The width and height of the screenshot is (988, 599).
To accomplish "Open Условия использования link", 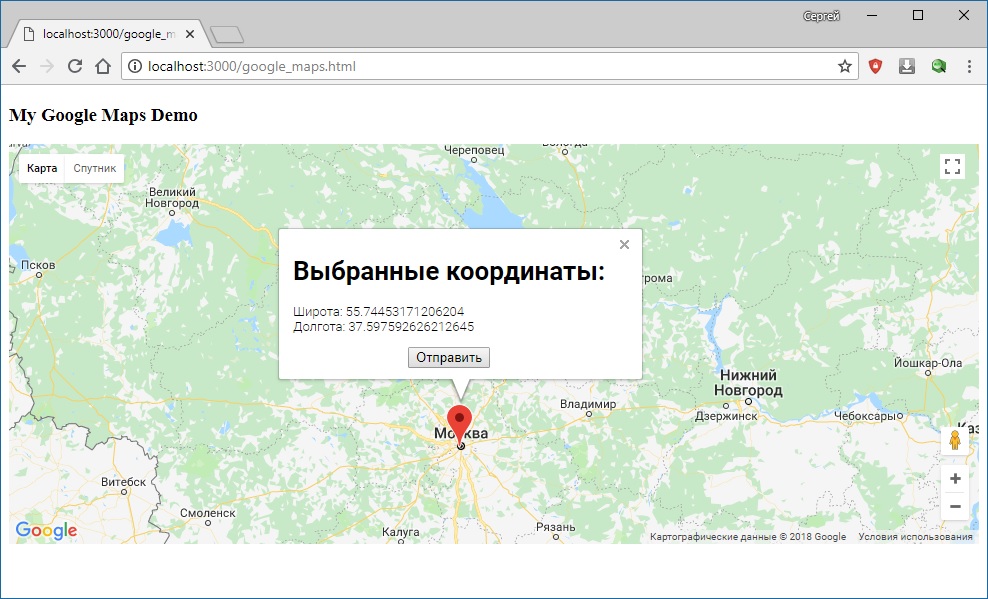I will pyautogui.click(x=915, y=537).
